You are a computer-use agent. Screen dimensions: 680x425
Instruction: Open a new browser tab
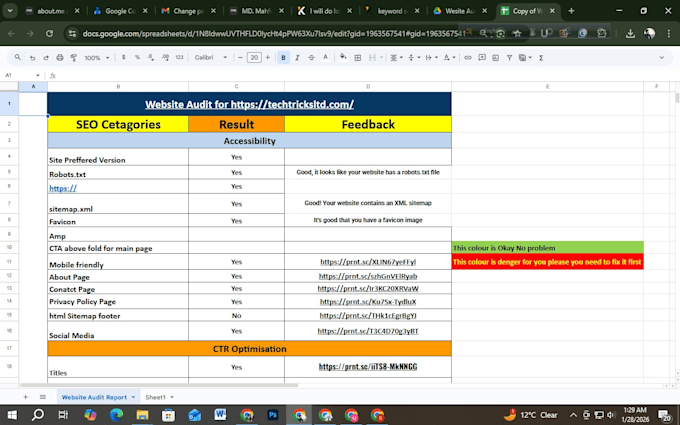click(x=571, y=11)
